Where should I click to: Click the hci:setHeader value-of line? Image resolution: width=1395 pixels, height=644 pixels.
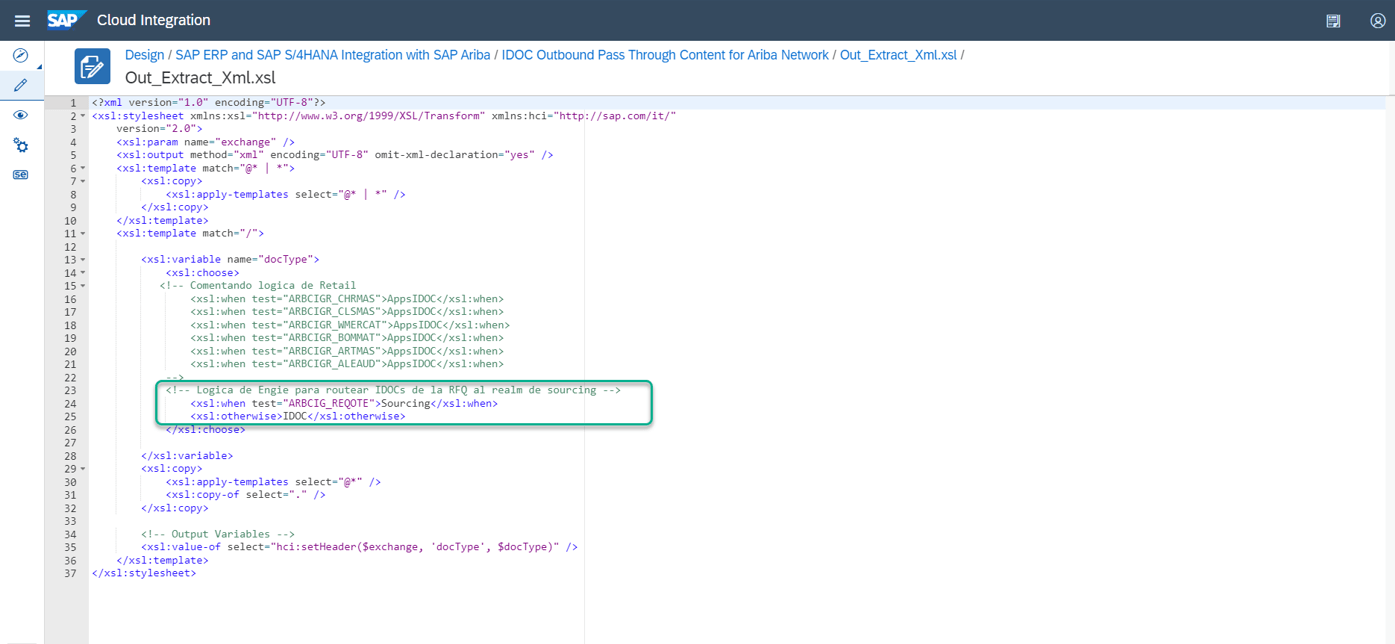point(359,547)
